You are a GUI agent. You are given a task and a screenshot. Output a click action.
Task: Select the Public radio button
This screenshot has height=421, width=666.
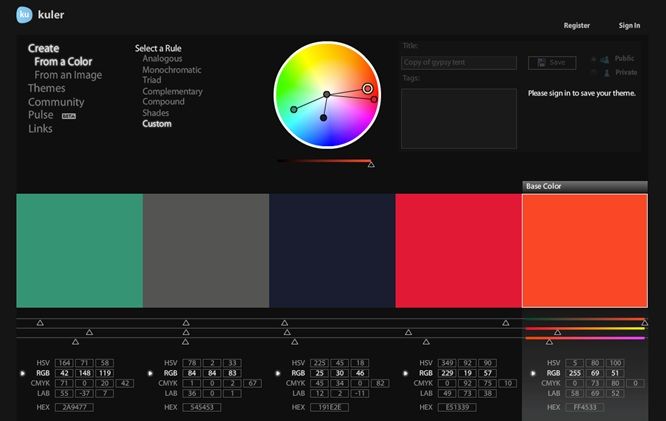[594, 59]
